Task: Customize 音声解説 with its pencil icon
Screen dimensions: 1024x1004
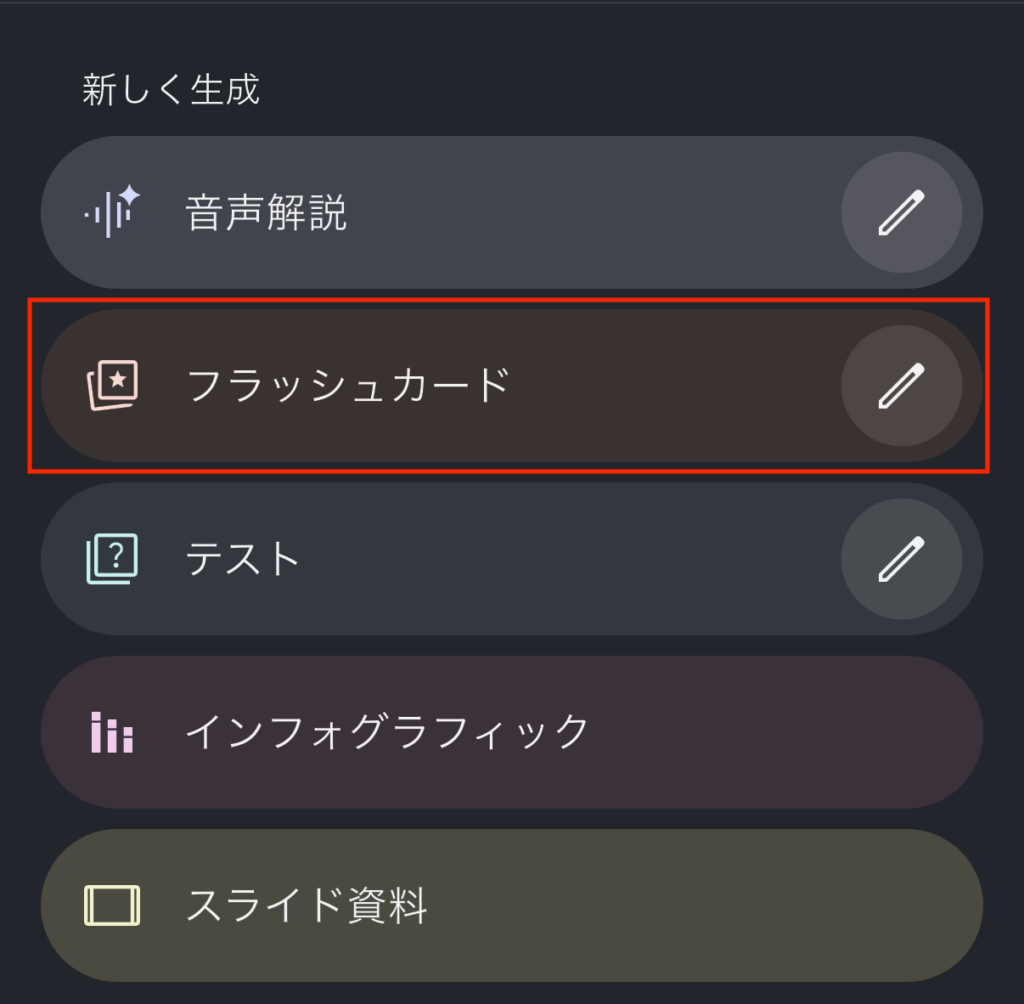Action: 901,212
